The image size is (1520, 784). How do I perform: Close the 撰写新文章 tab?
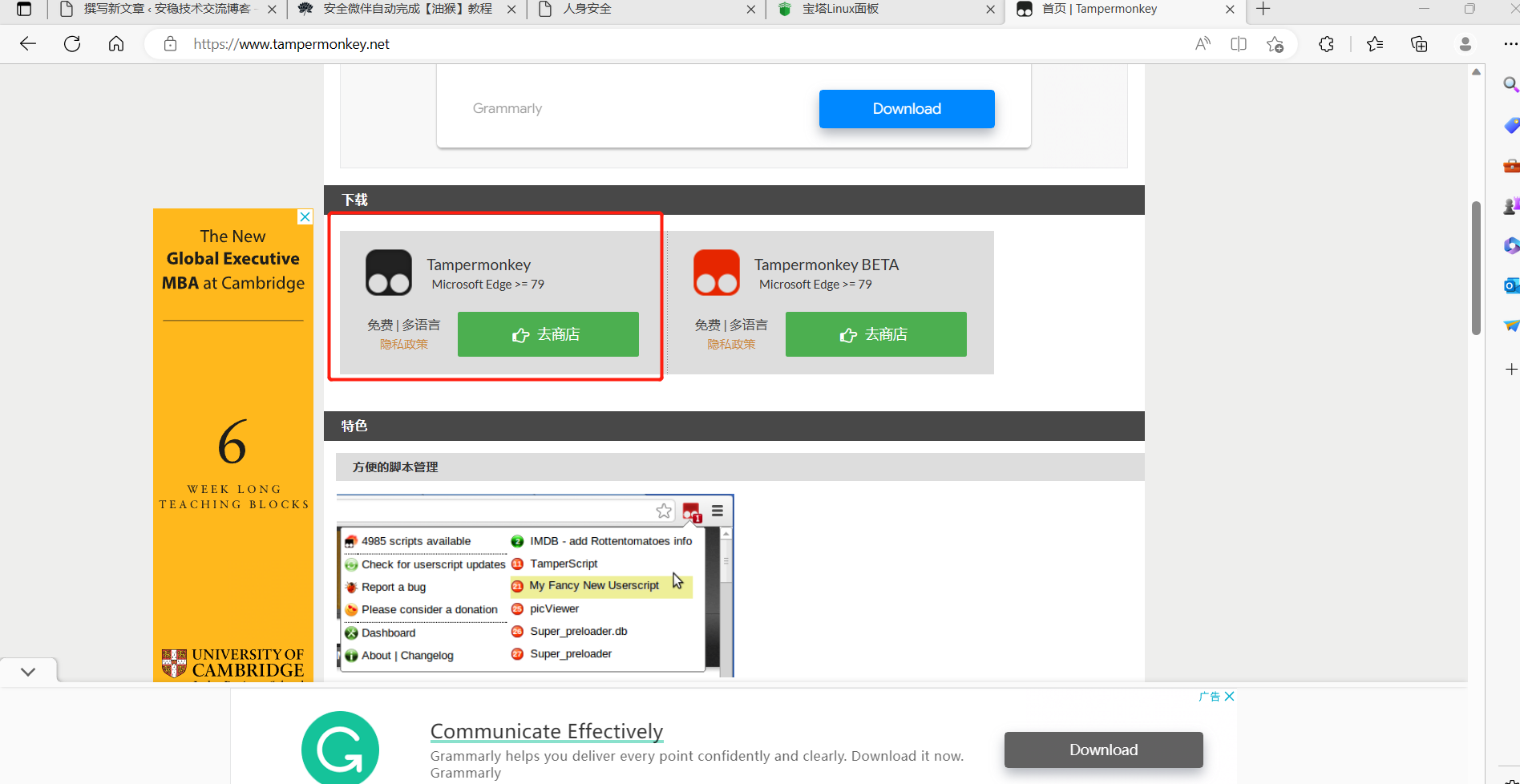click(x=272, y=10)
